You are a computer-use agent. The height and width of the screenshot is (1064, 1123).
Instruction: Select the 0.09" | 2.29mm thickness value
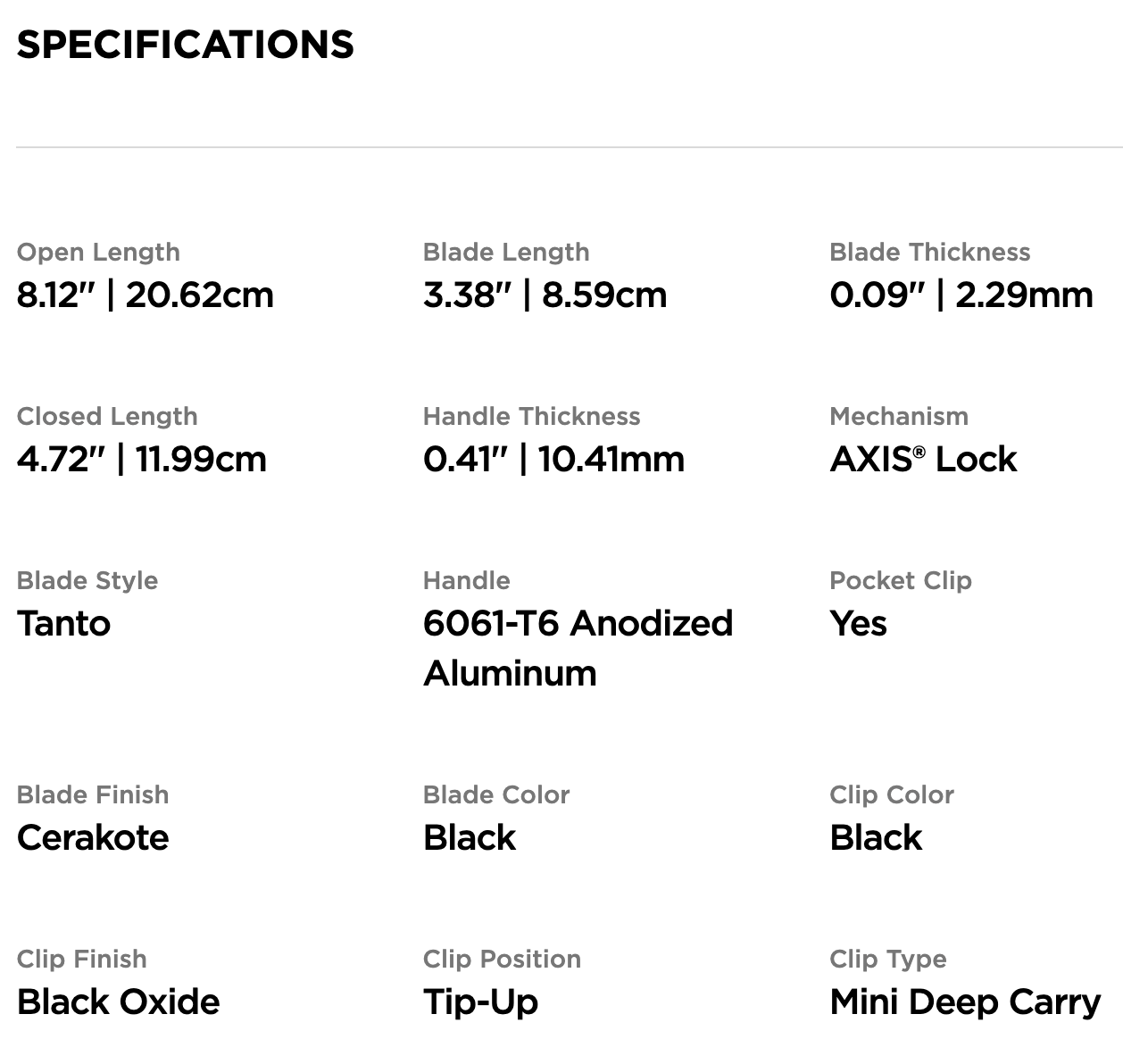pos(961,295)
